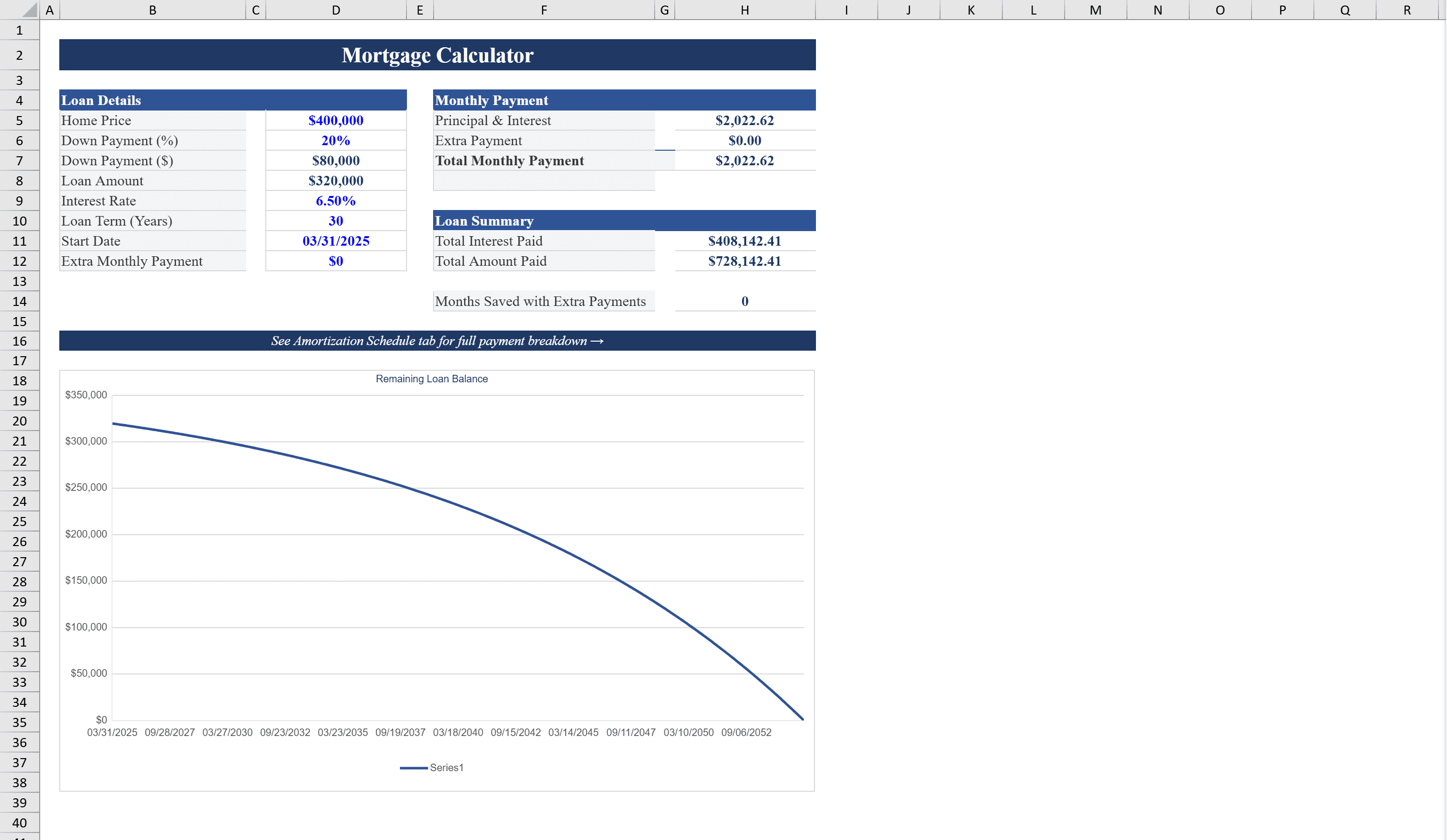
Task: Click the Down Payment percentage cell showing 20%
Action: coord(335,140)
